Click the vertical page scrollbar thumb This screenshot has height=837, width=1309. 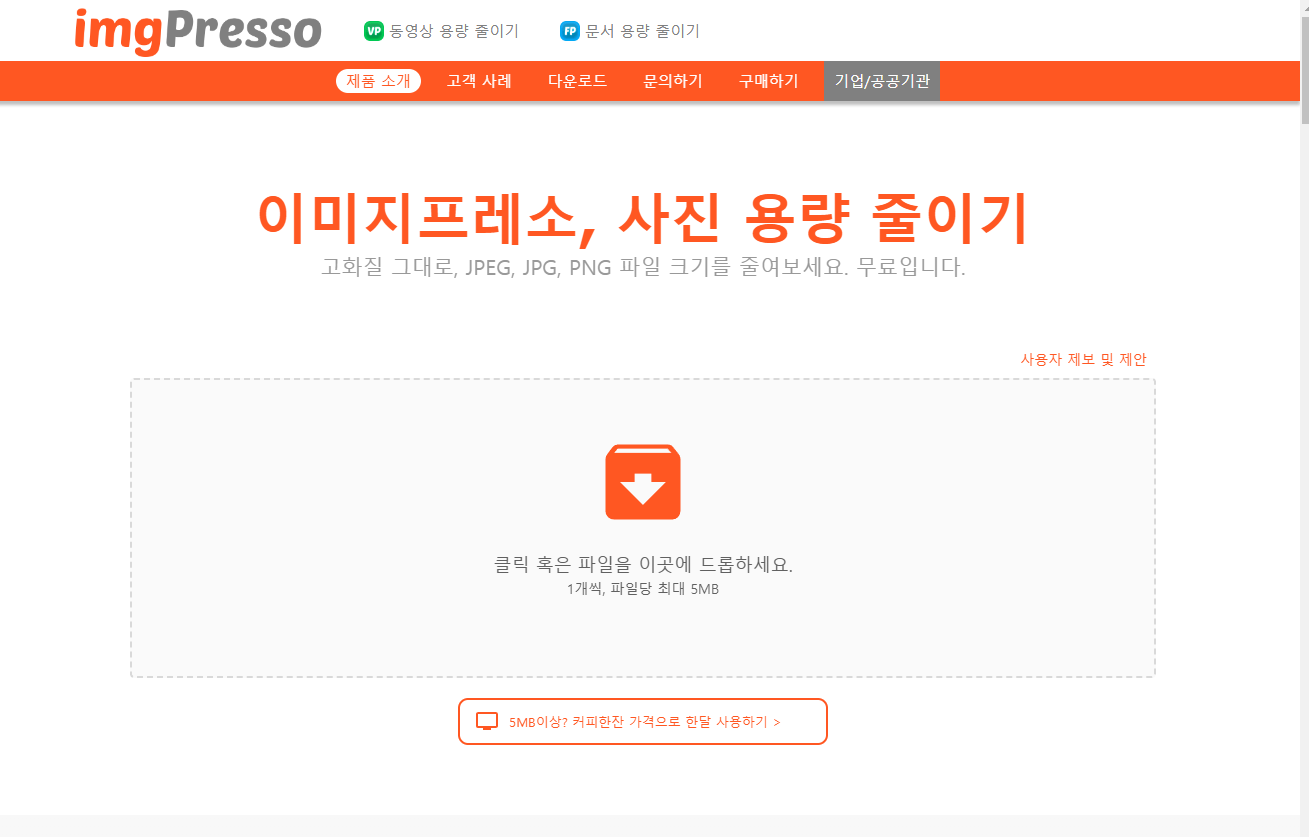point(1304,69)
